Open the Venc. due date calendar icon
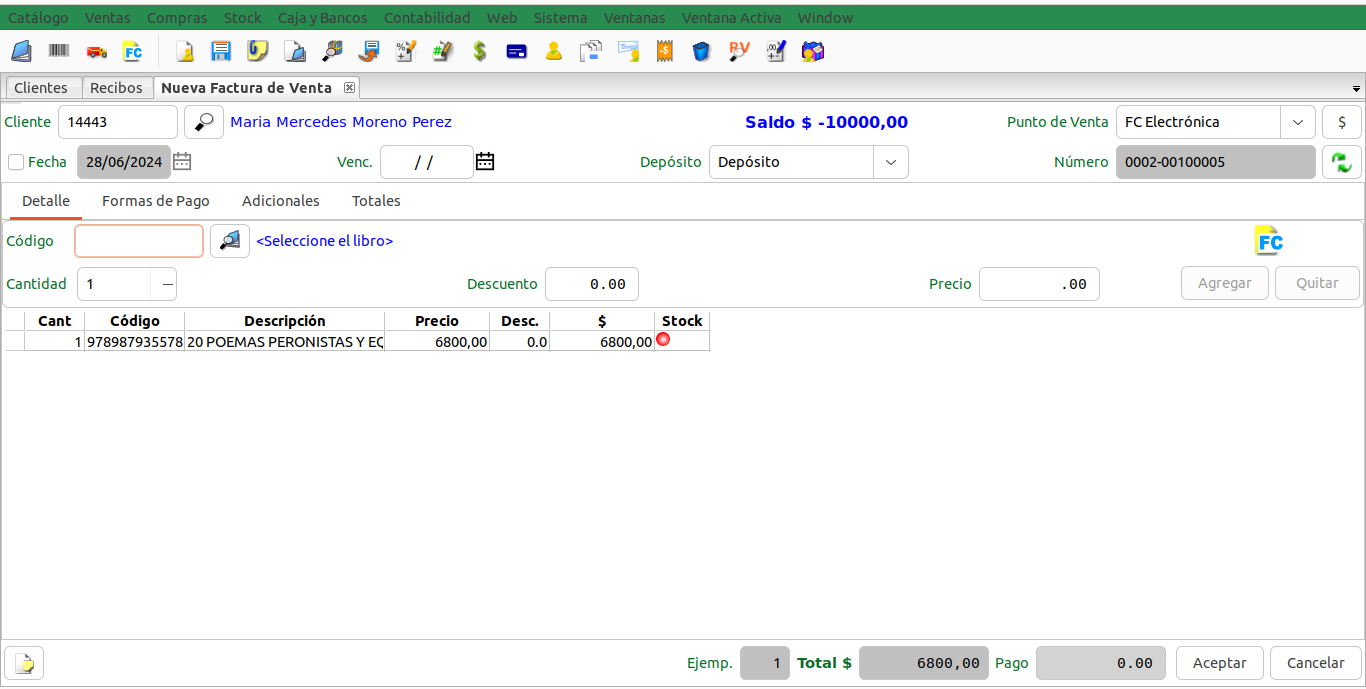The width and height of the screenshot is (1366, 689). 485,161
